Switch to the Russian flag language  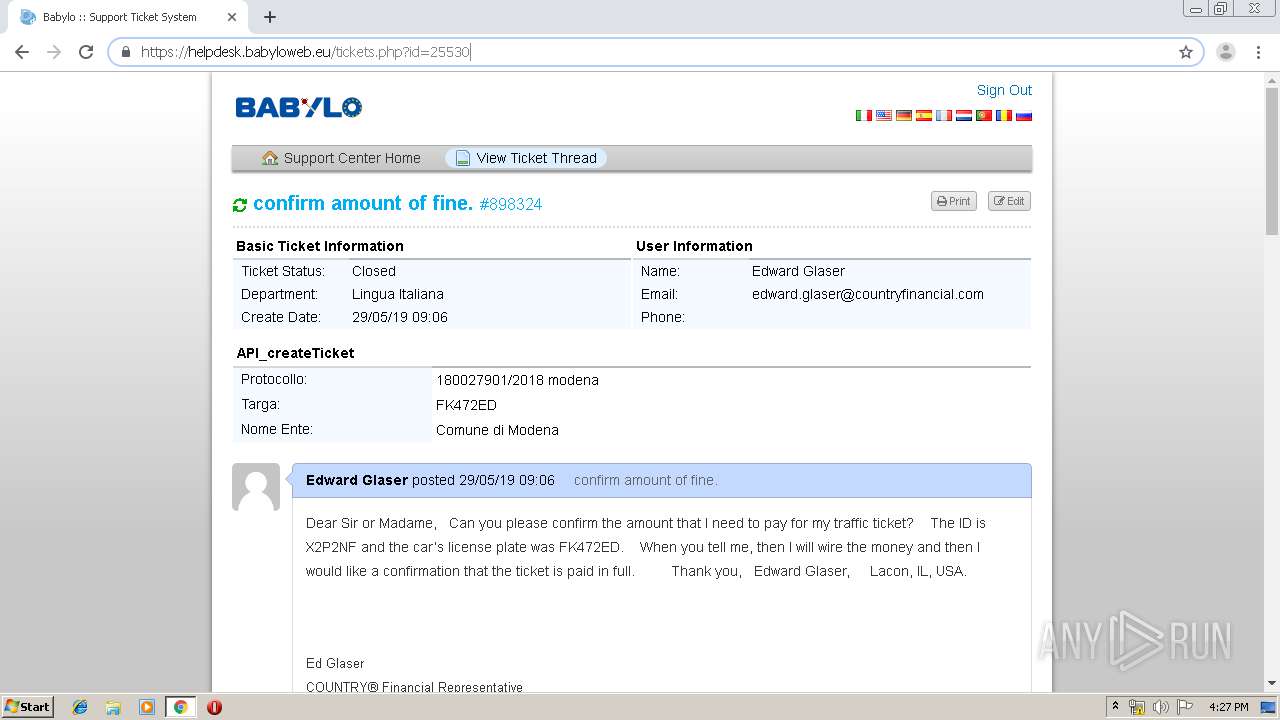point(1023,116)
